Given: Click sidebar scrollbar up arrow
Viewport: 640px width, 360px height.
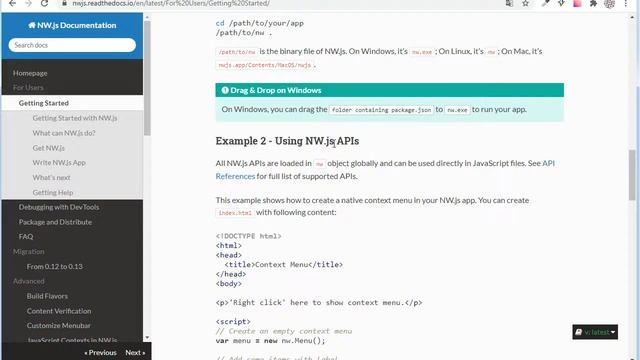Looking at the screenshot, I should coord(147,18).
